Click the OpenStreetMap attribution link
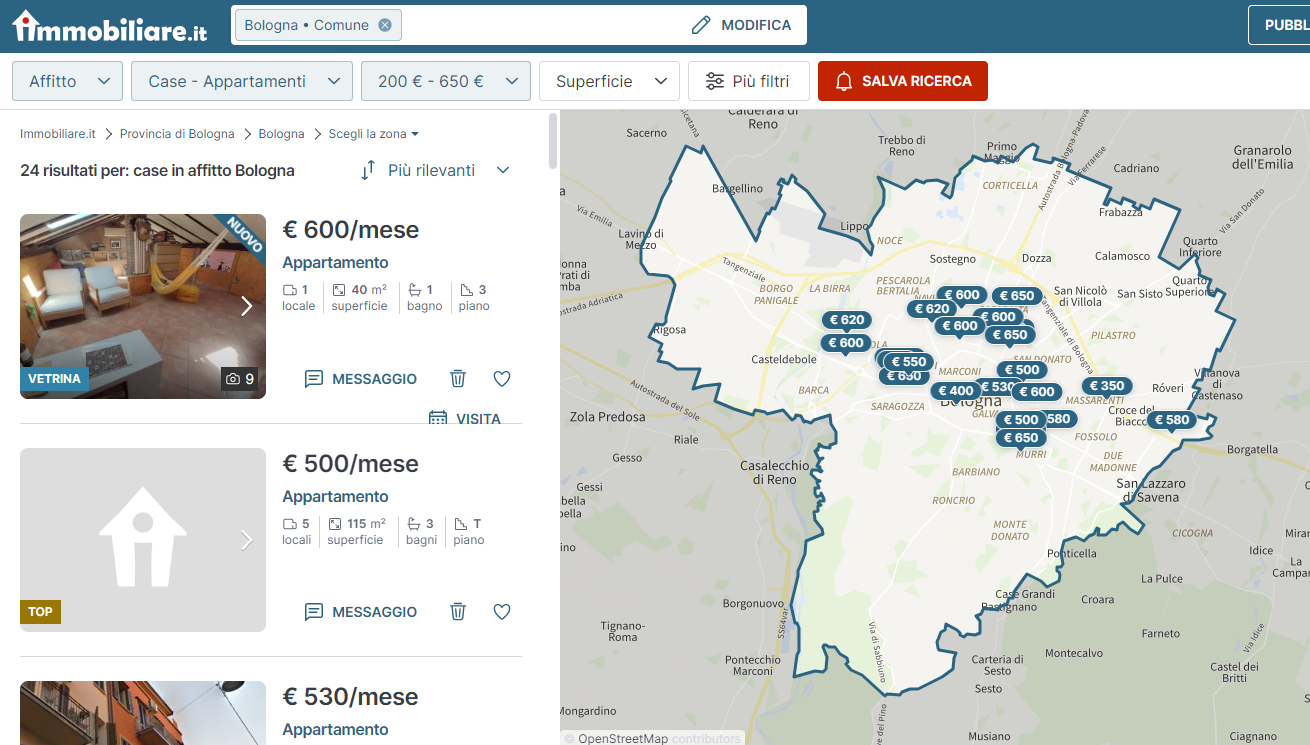1310x745 pixels. (x=622, y=739)
